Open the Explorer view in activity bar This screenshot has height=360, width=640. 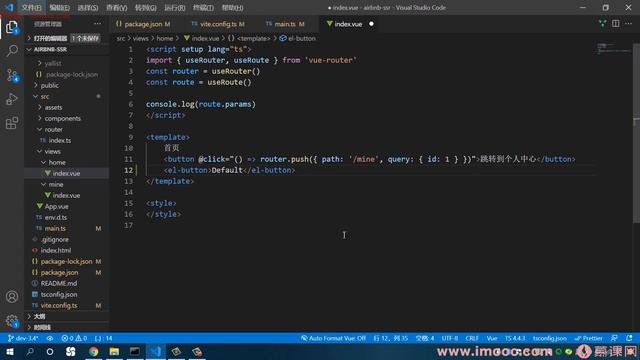coord(12,28)
